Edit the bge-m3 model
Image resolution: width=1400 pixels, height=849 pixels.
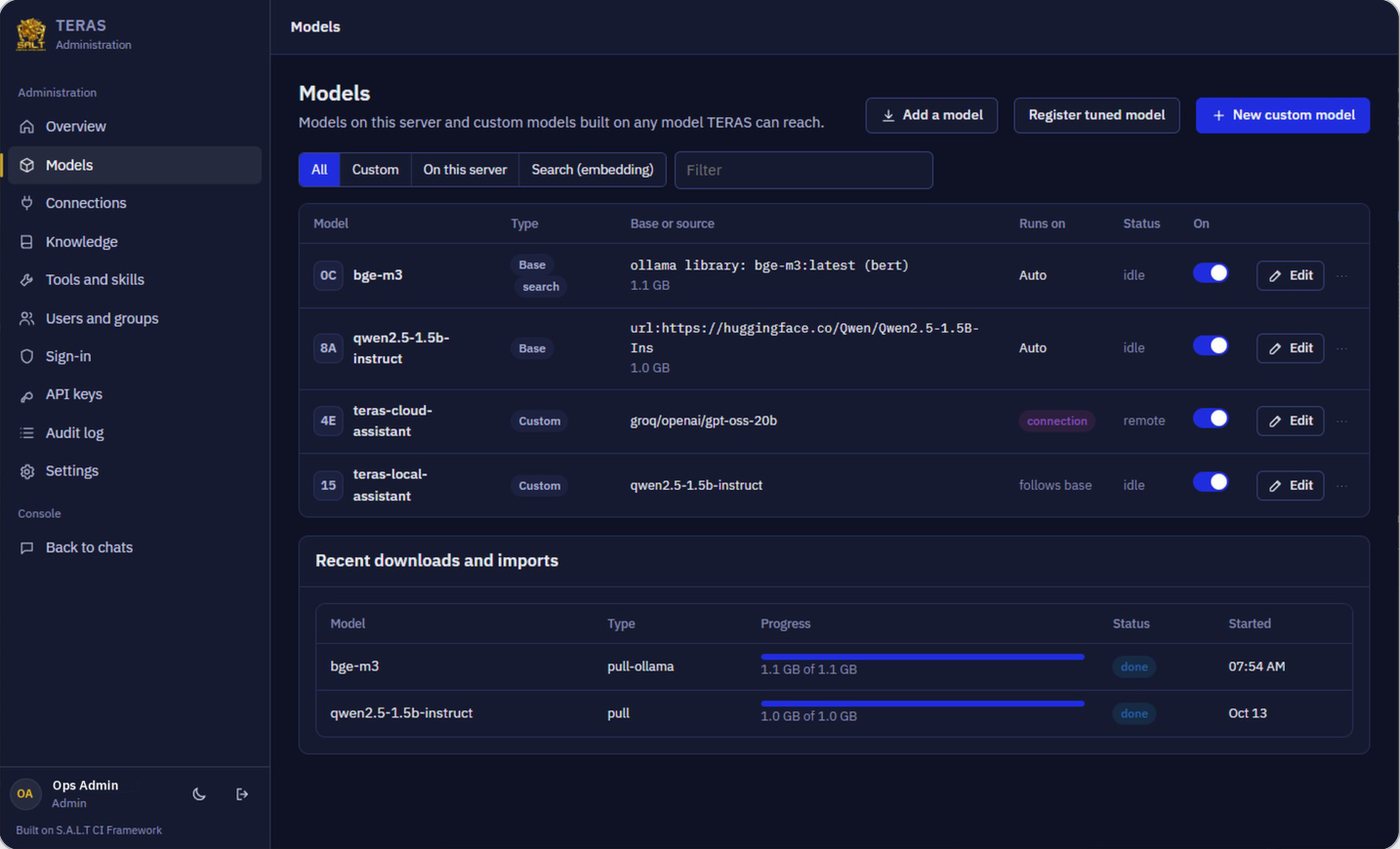[x=1290, y=275]
